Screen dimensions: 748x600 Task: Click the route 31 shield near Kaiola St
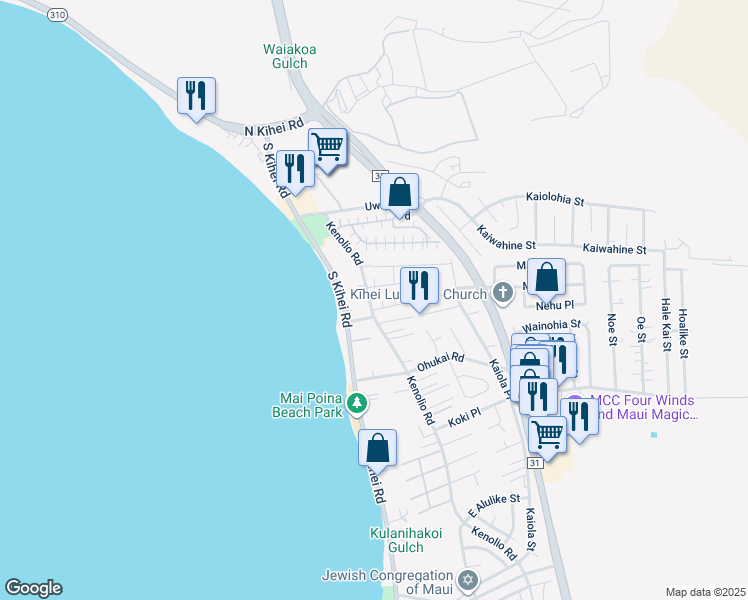(535, 463)
